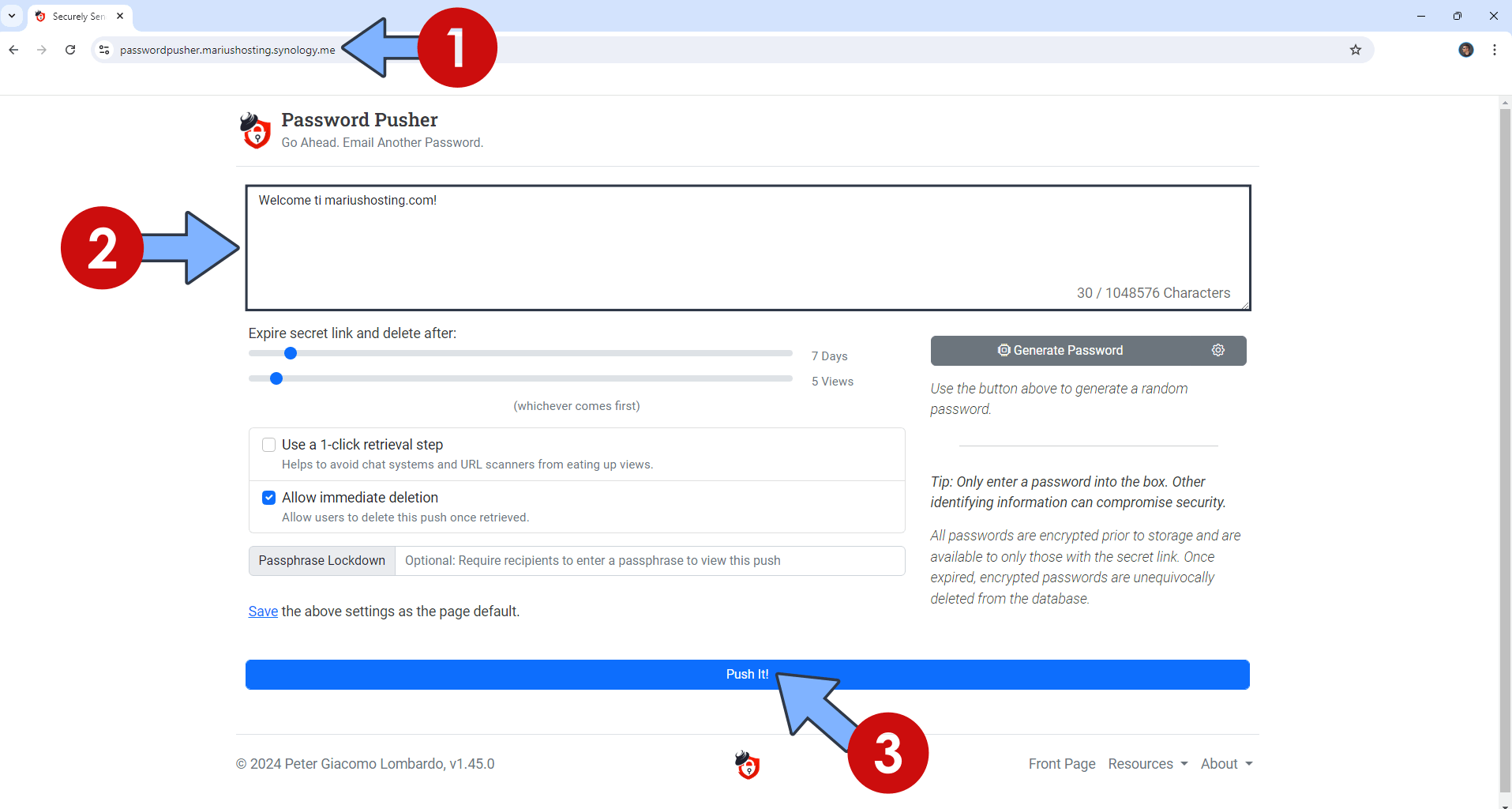Click the Passphrase Lockdown label
Viewport: 1512px width, 809px height.
point(322,561)
